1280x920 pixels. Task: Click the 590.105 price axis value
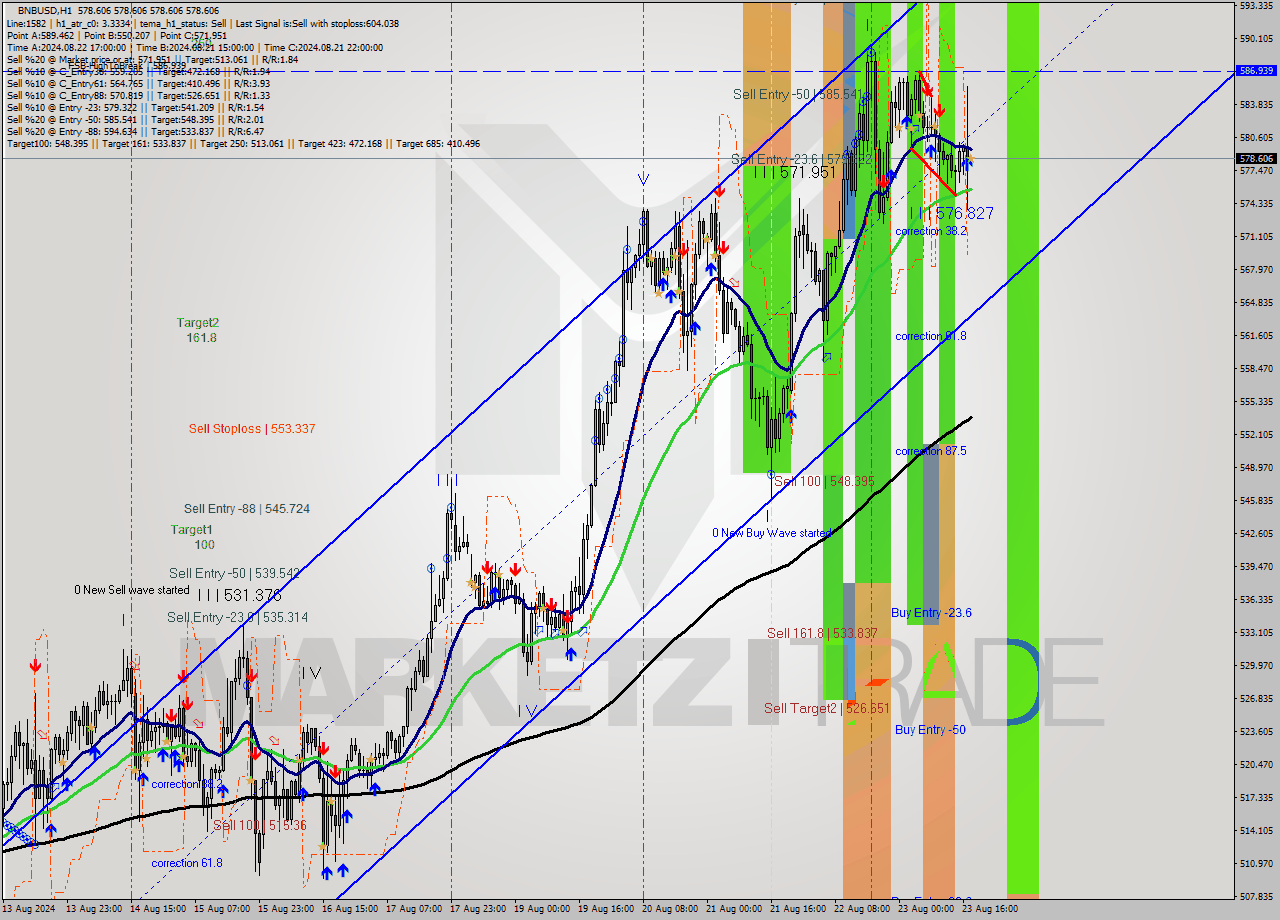tap(1256, 38)
